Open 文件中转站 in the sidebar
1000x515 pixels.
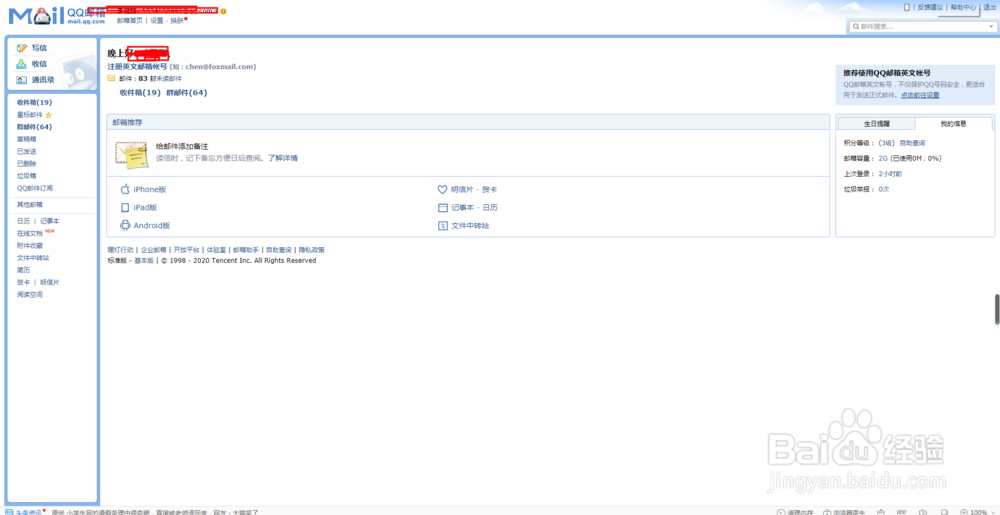click(x=33, y=258)
